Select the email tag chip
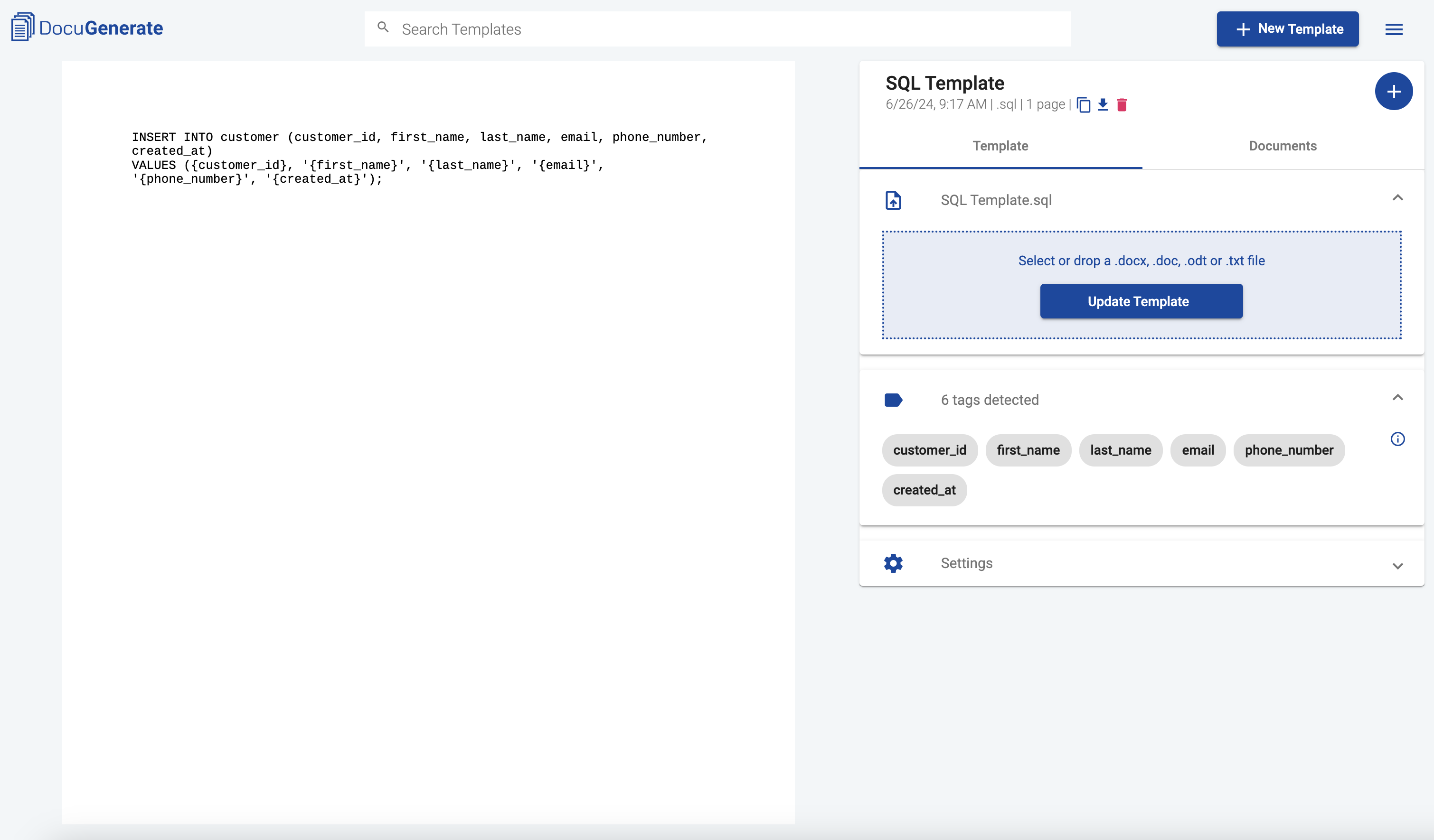 coord(1198,450)
